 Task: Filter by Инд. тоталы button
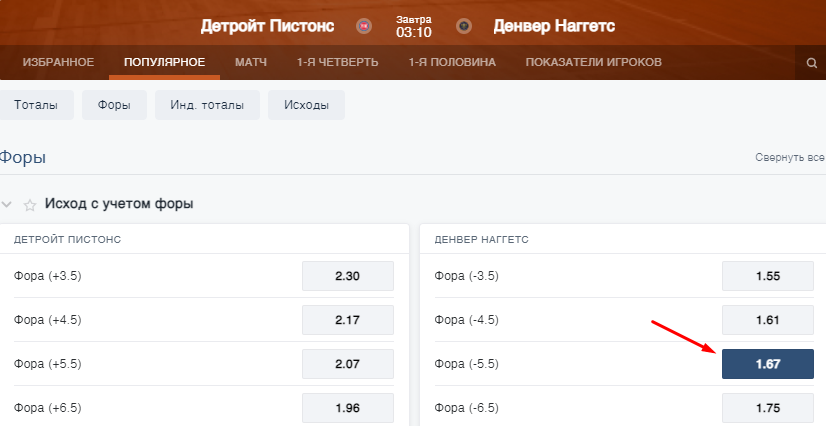207,105
